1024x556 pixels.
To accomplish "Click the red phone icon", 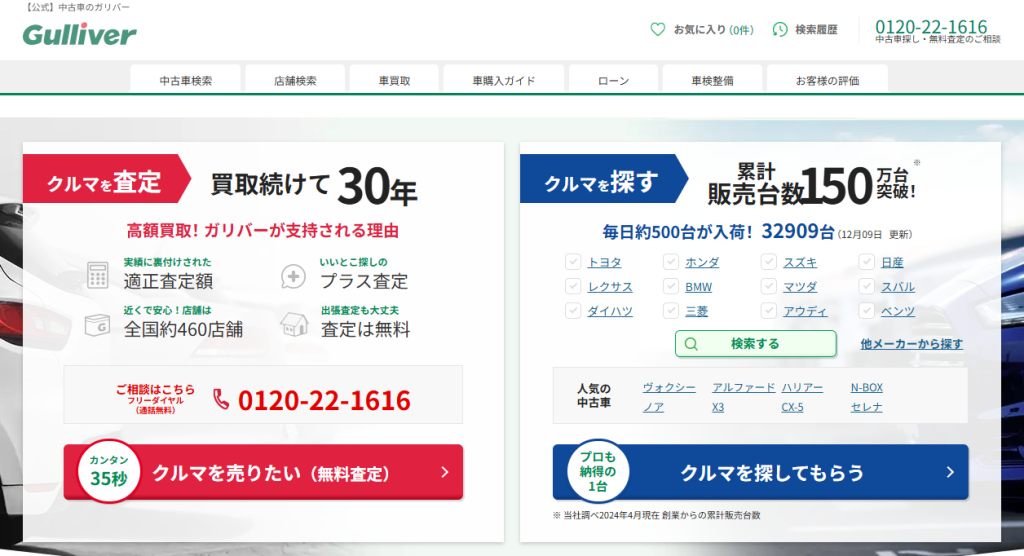I will (x=221, y=400).
